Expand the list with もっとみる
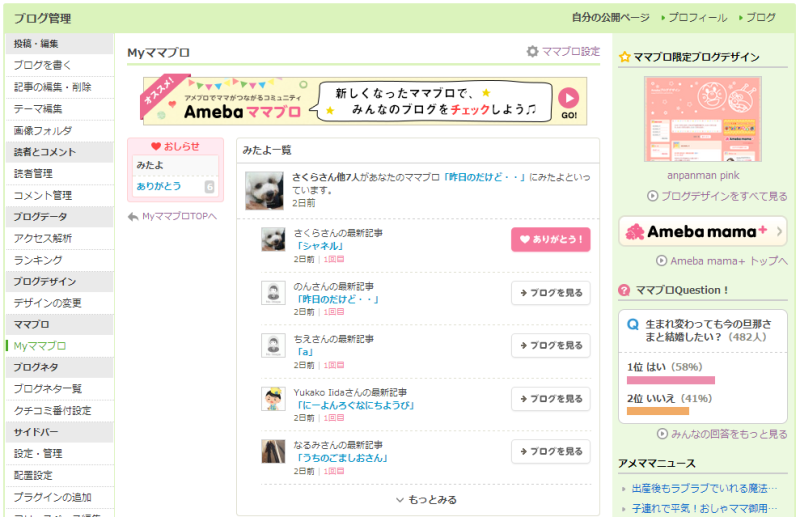Image resolution: width=800 pixels, height=517 pixels. (427, 500)
